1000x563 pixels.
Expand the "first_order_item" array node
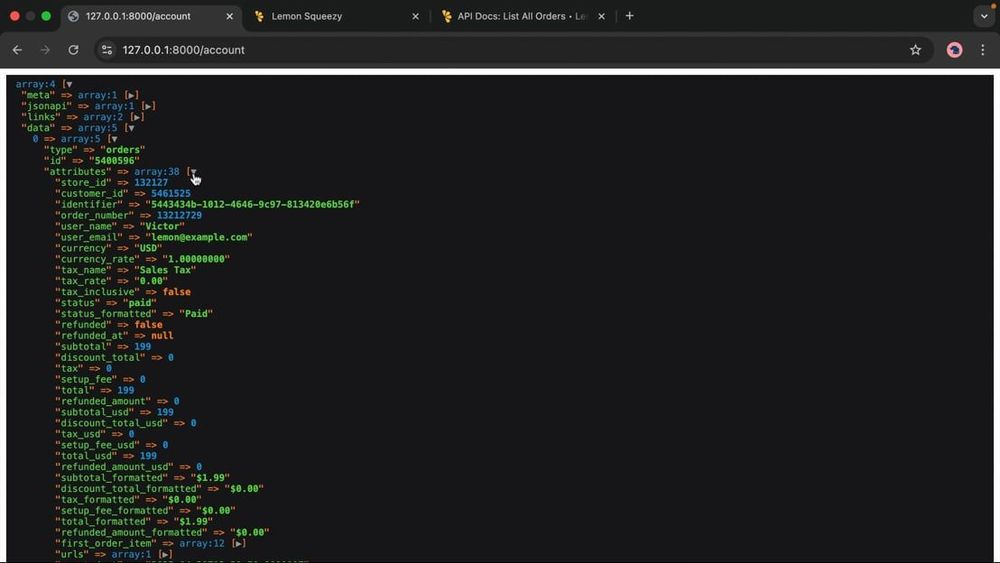[238, 543]
